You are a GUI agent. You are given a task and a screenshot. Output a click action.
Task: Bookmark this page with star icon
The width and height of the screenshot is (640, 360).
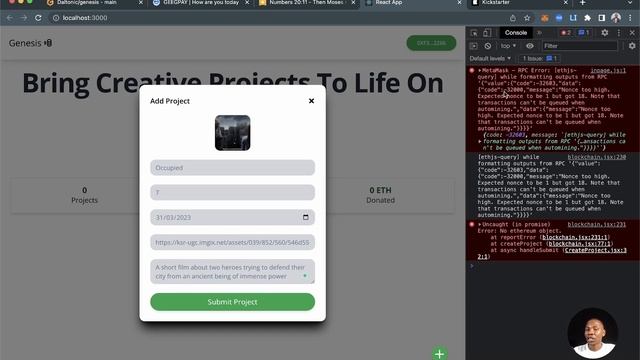(x=527, y=18)
